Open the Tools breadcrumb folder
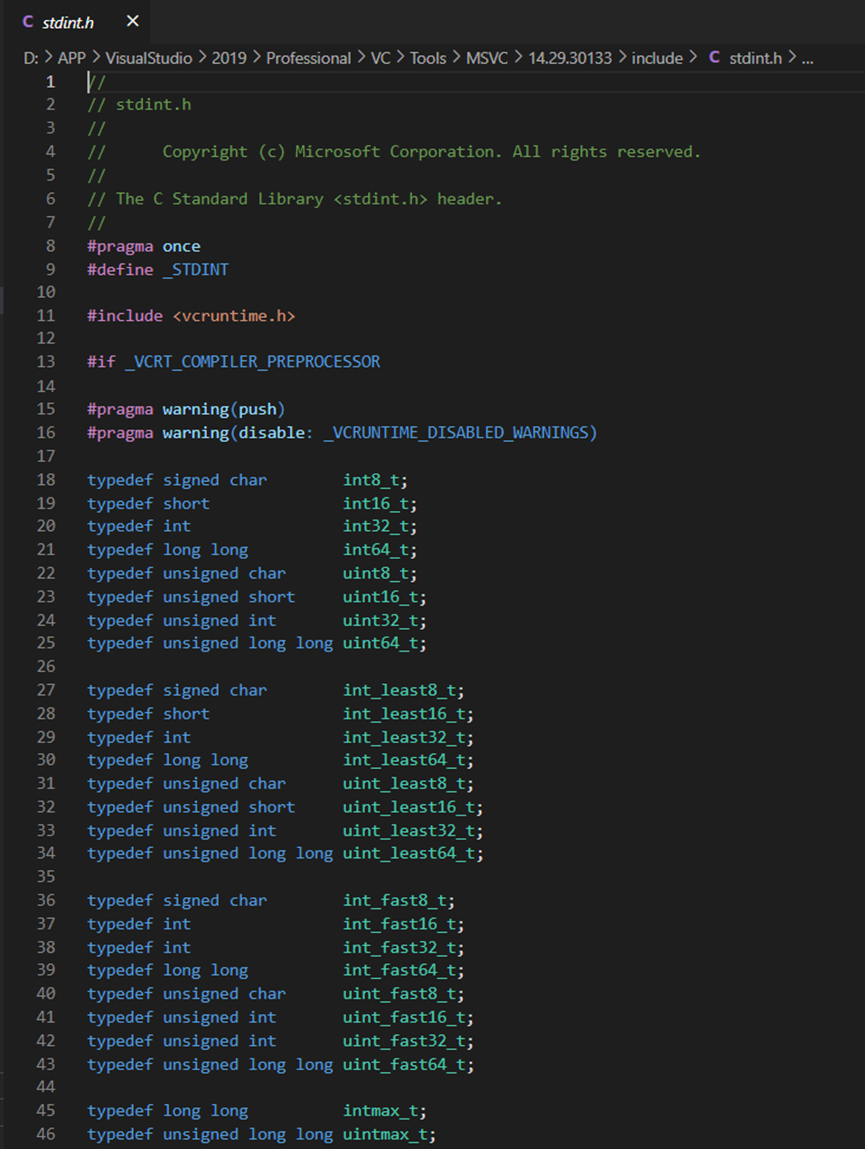The height and width of the screenshot is (1149, 865). point(428,58)
